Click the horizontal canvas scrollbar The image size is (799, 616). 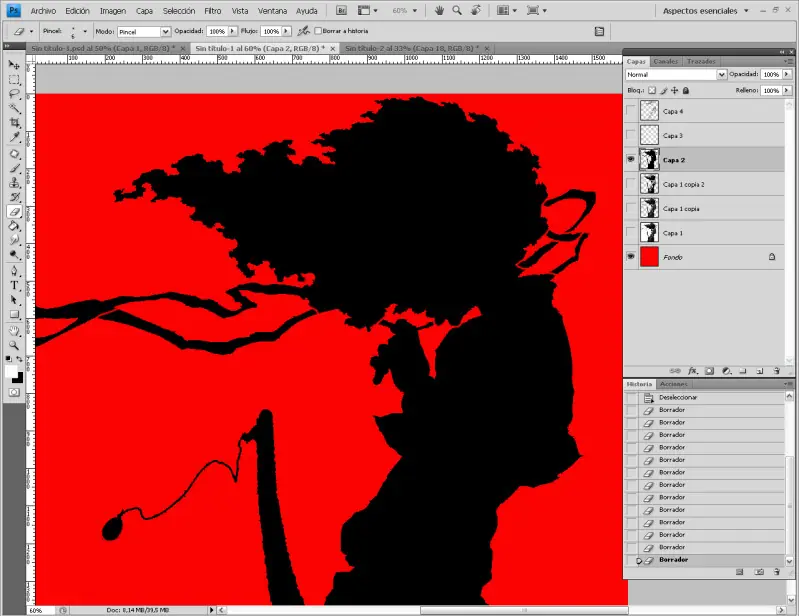point(524,610)
